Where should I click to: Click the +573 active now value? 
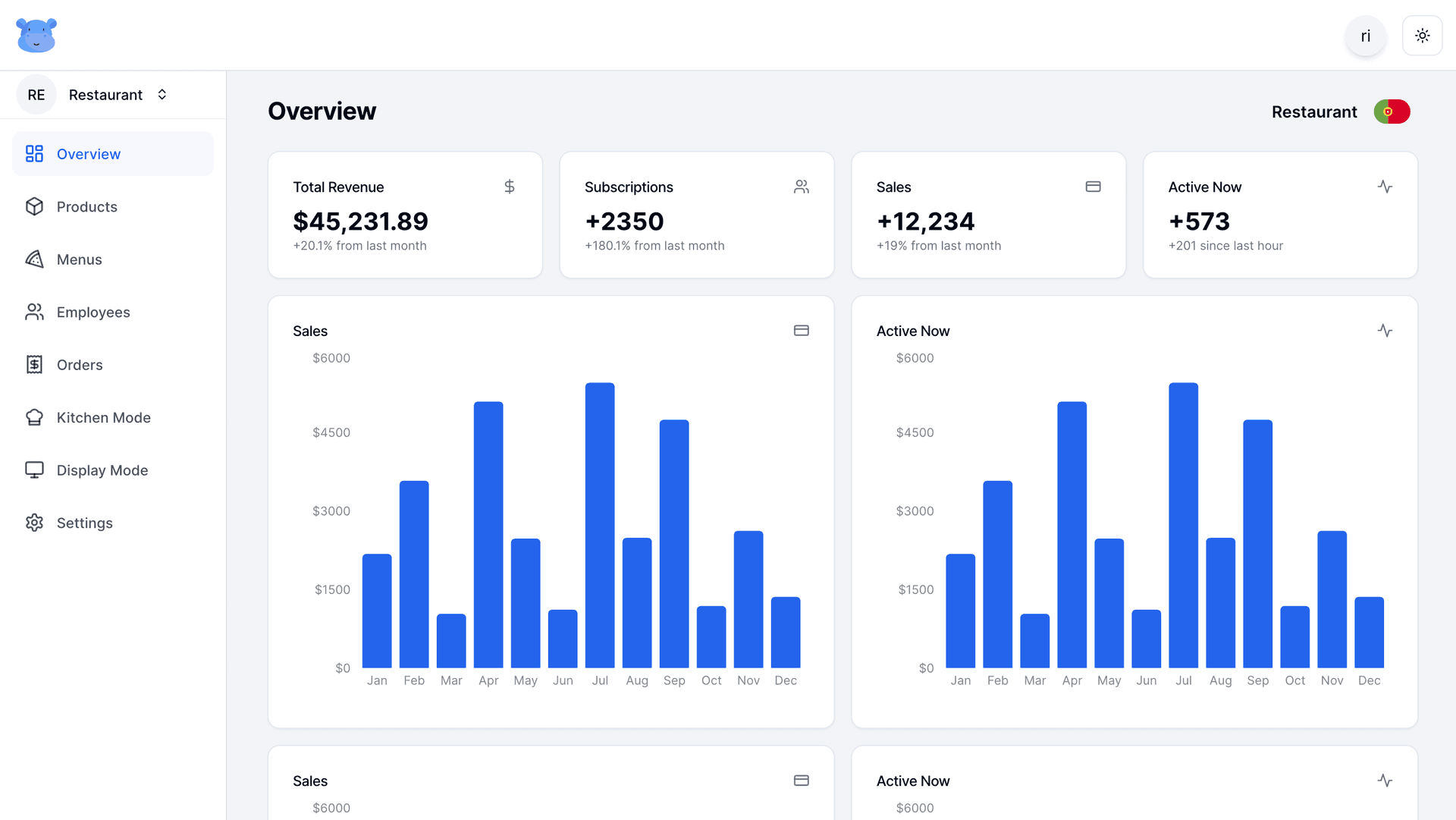(1199, 221)
